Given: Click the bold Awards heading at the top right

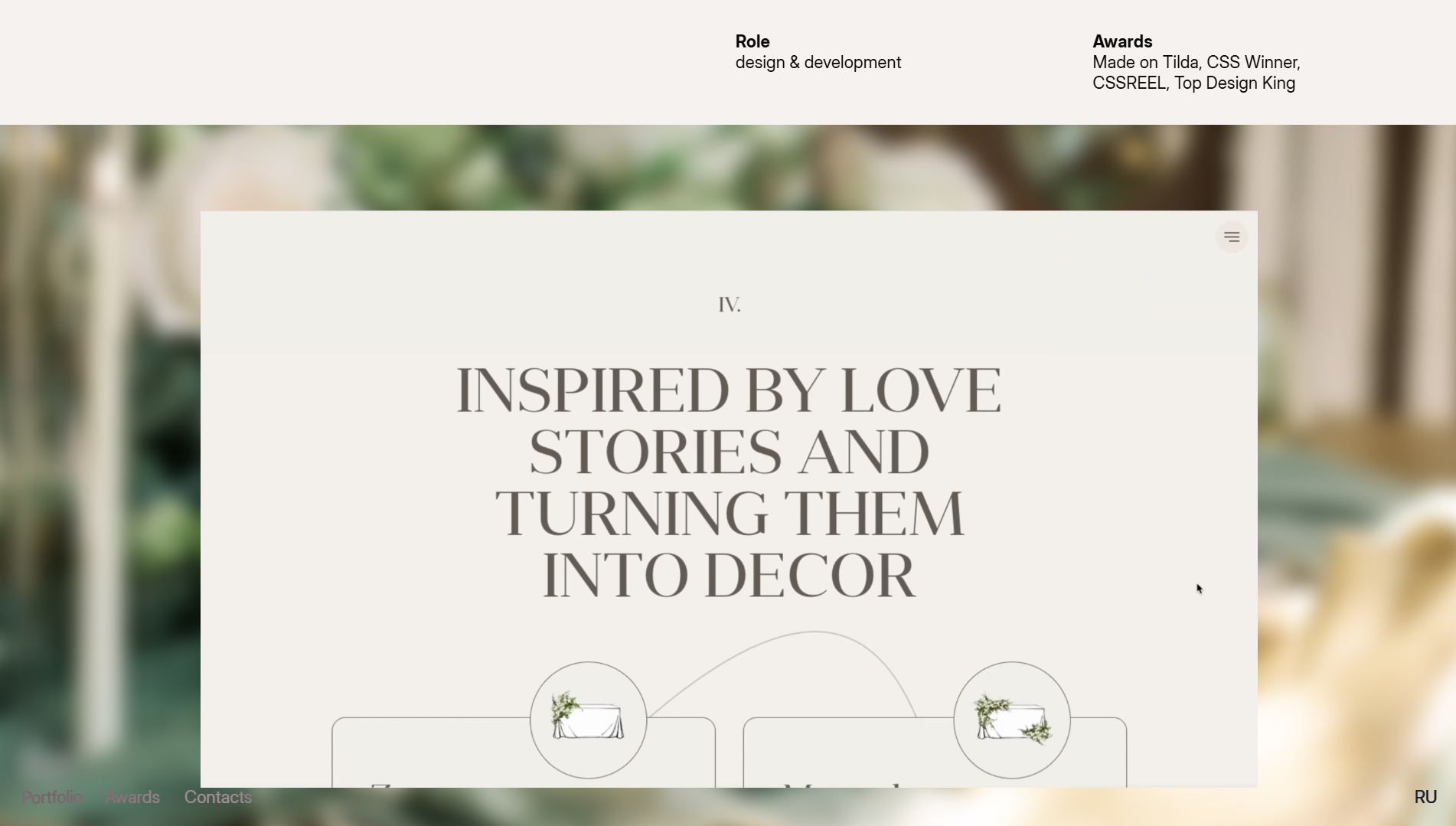Looking at the screenshot, I should 1122,41.
